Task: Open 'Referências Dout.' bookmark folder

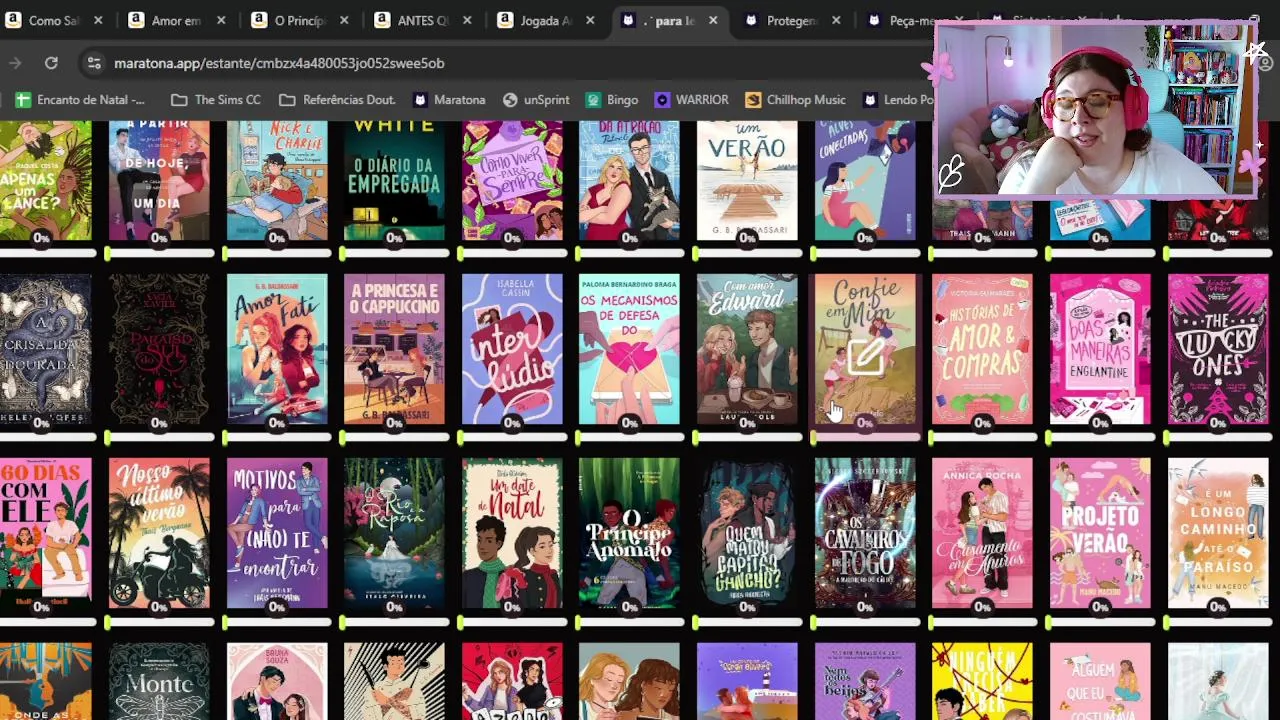Action: (338, 100)
